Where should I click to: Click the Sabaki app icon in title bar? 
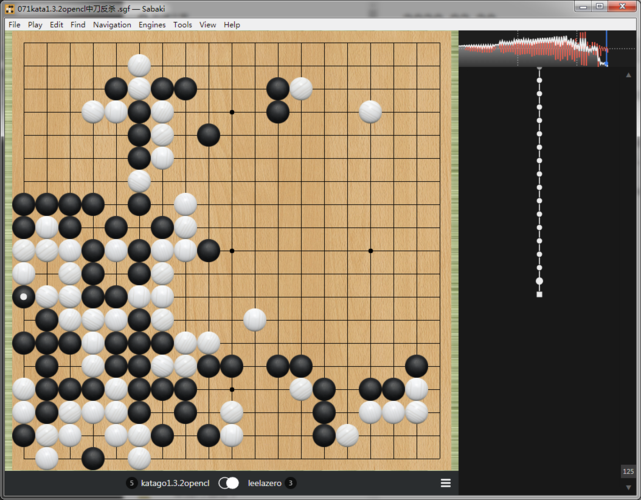pos(10,9)
